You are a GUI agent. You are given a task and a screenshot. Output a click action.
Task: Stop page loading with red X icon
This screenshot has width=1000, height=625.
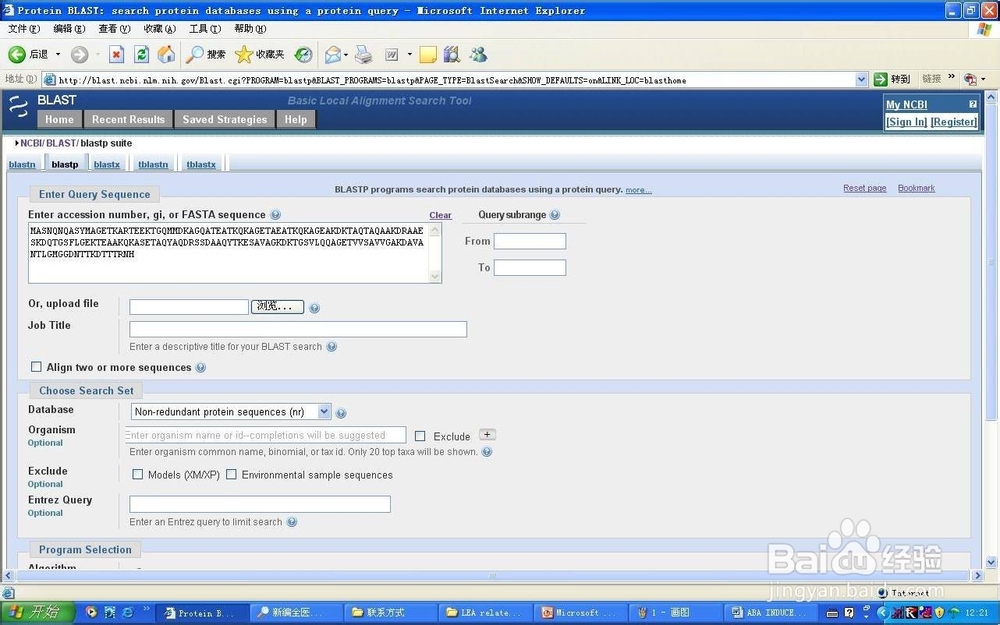pos(116,55)
